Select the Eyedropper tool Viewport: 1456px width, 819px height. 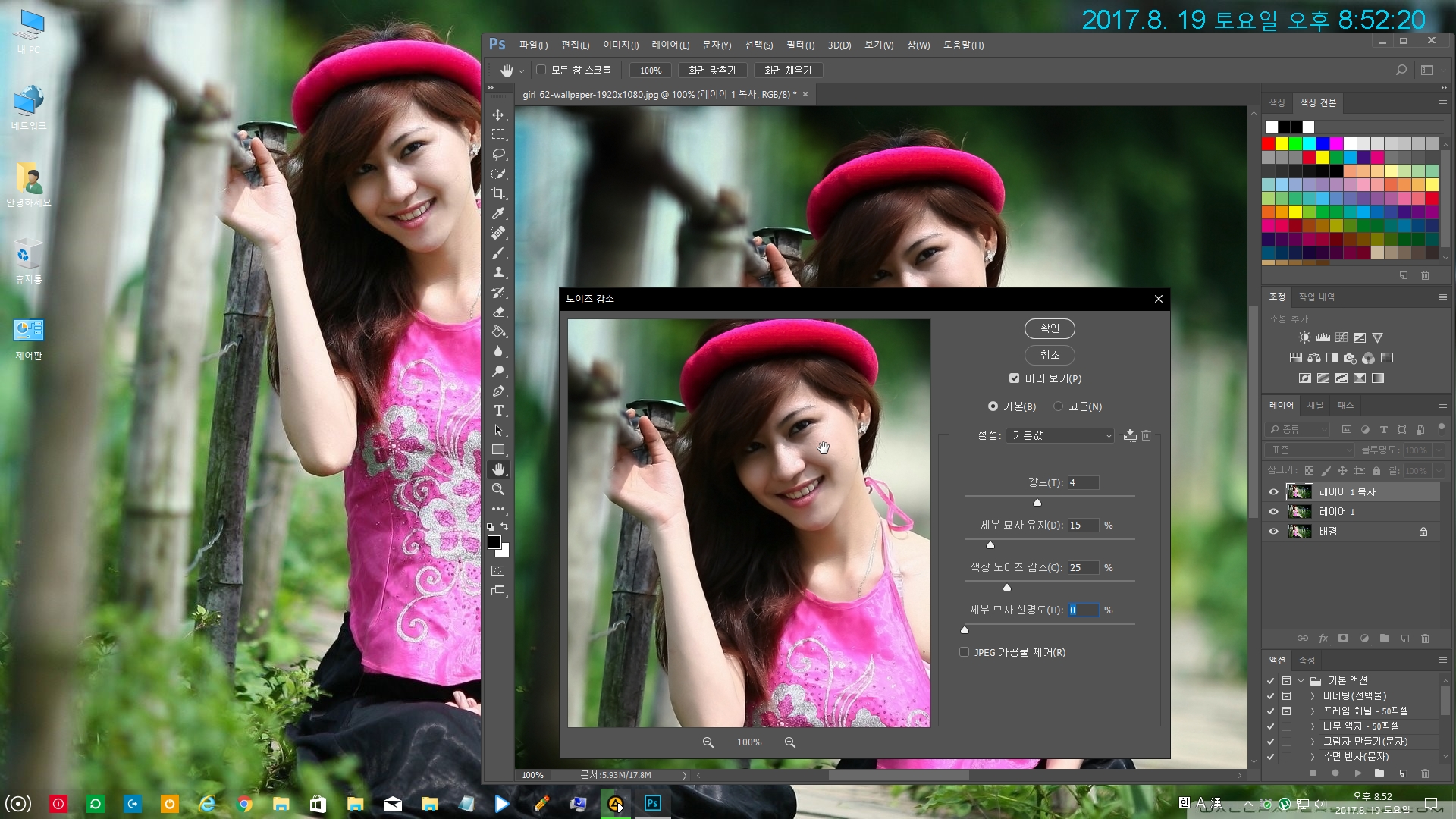click(x=498, y=213)
